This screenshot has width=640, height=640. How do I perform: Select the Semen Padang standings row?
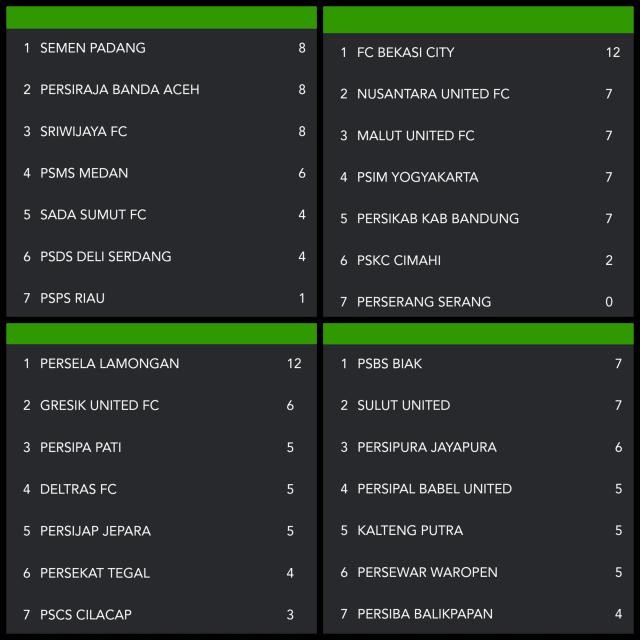point(161,48)
